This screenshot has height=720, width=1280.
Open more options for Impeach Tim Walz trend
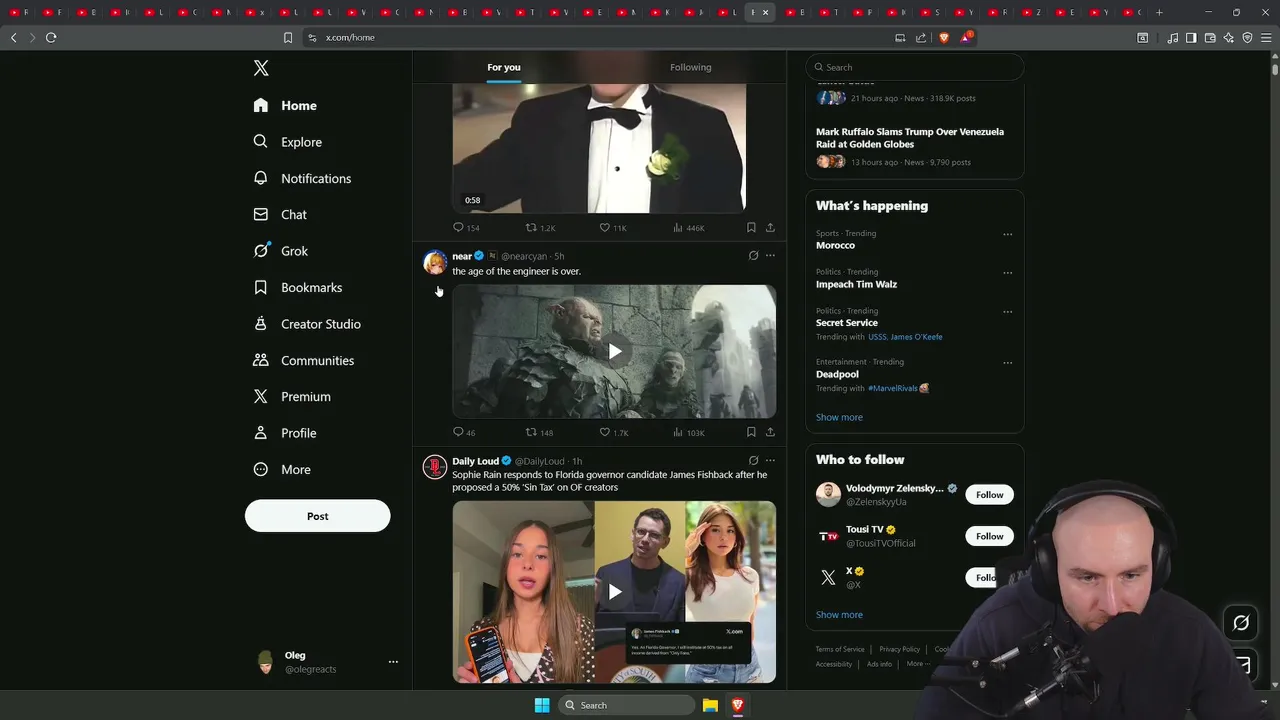[x=1007, y=272]
